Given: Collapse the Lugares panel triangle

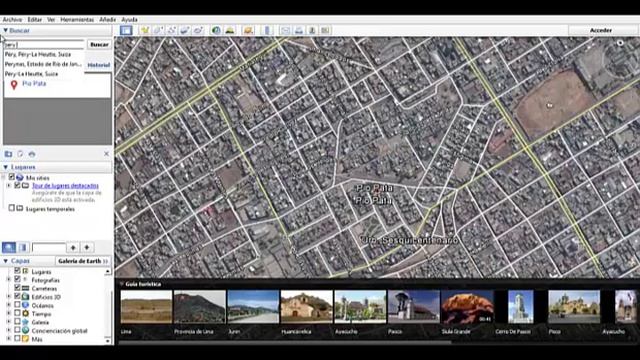Looking at the screenshot, I should [x=5, y=167].
